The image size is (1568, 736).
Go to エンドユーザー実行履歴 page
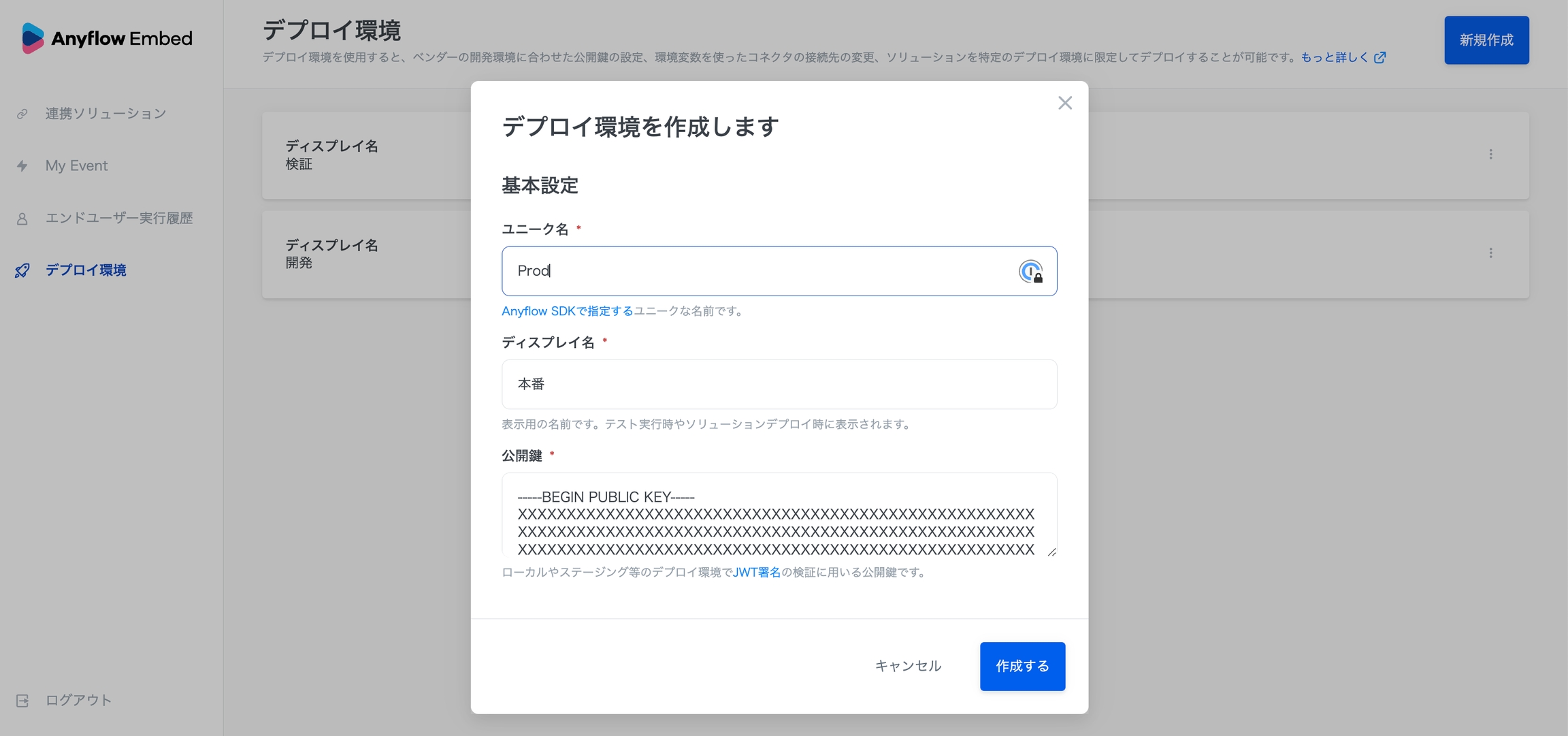pos(119,218)
